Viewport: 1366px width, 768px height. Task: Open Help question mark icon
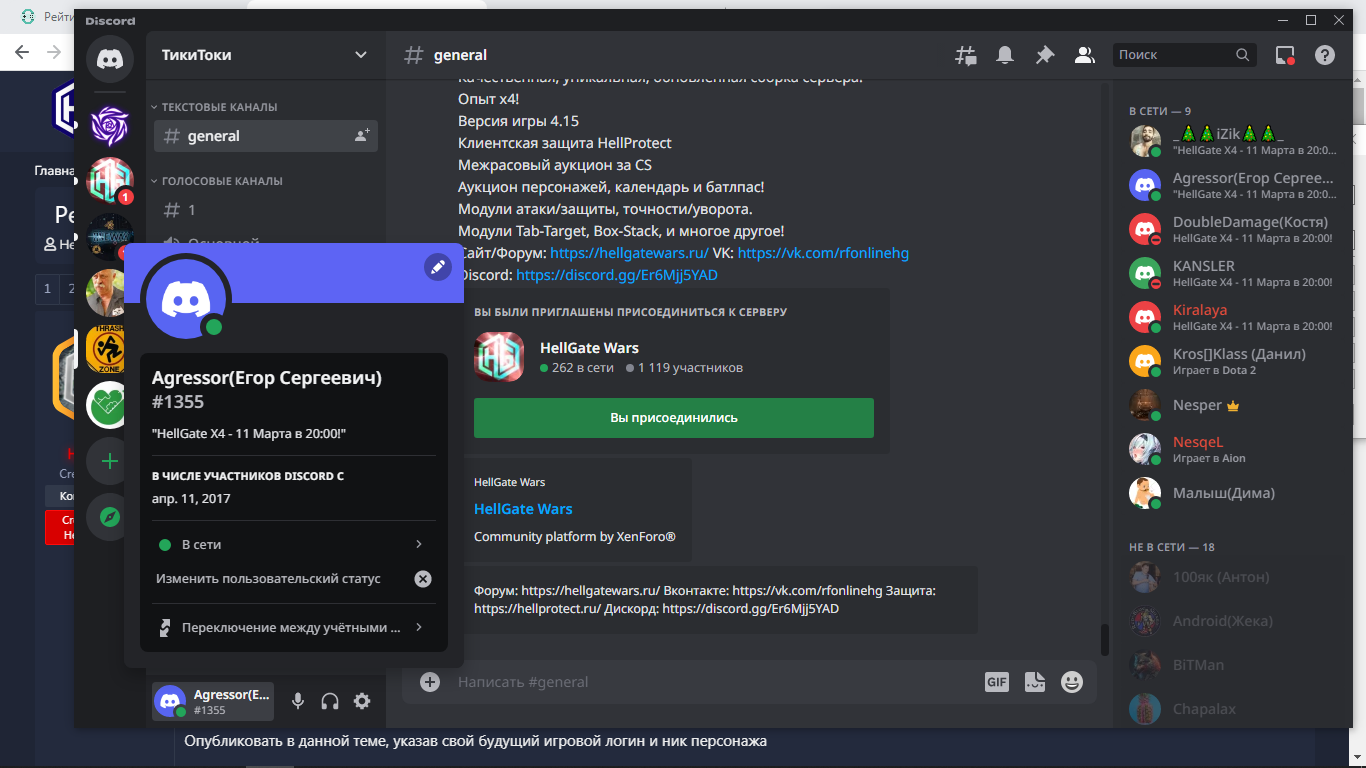click(1325, 55)
